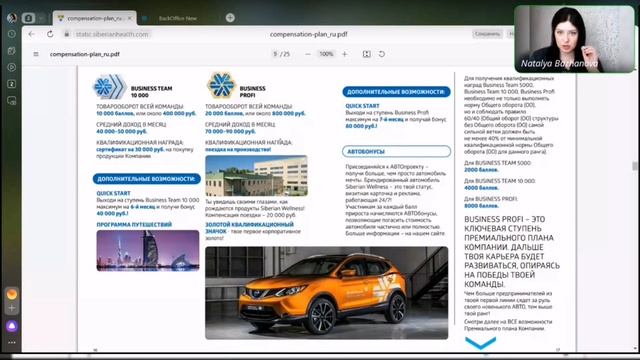The height and width of the screenshot is (360, 640).
Task: Click the 100% zoom level field
Action: coord(326,54)
